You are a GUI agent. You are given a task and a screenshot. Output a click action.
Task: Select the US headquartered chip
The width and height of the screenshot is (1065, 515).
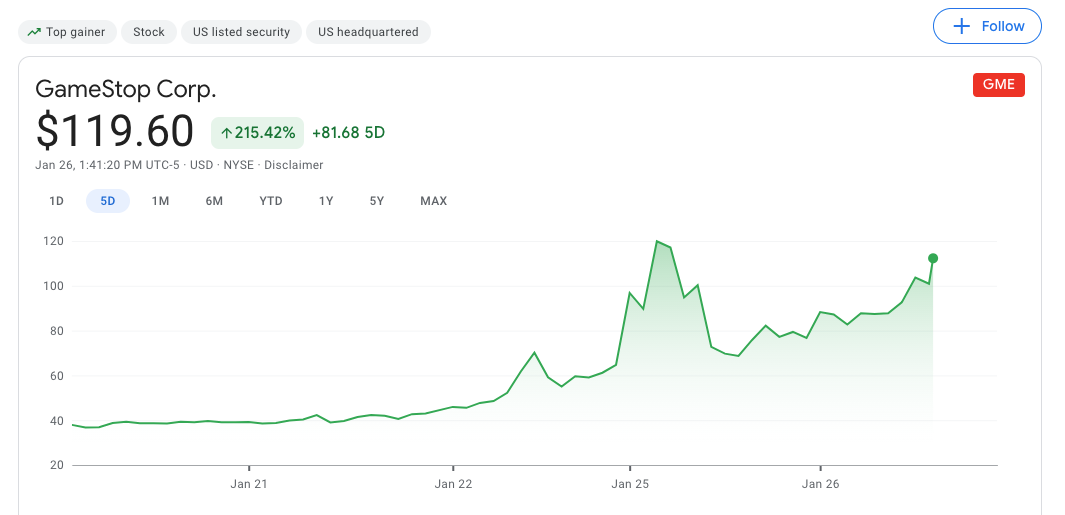coord(368,32)
